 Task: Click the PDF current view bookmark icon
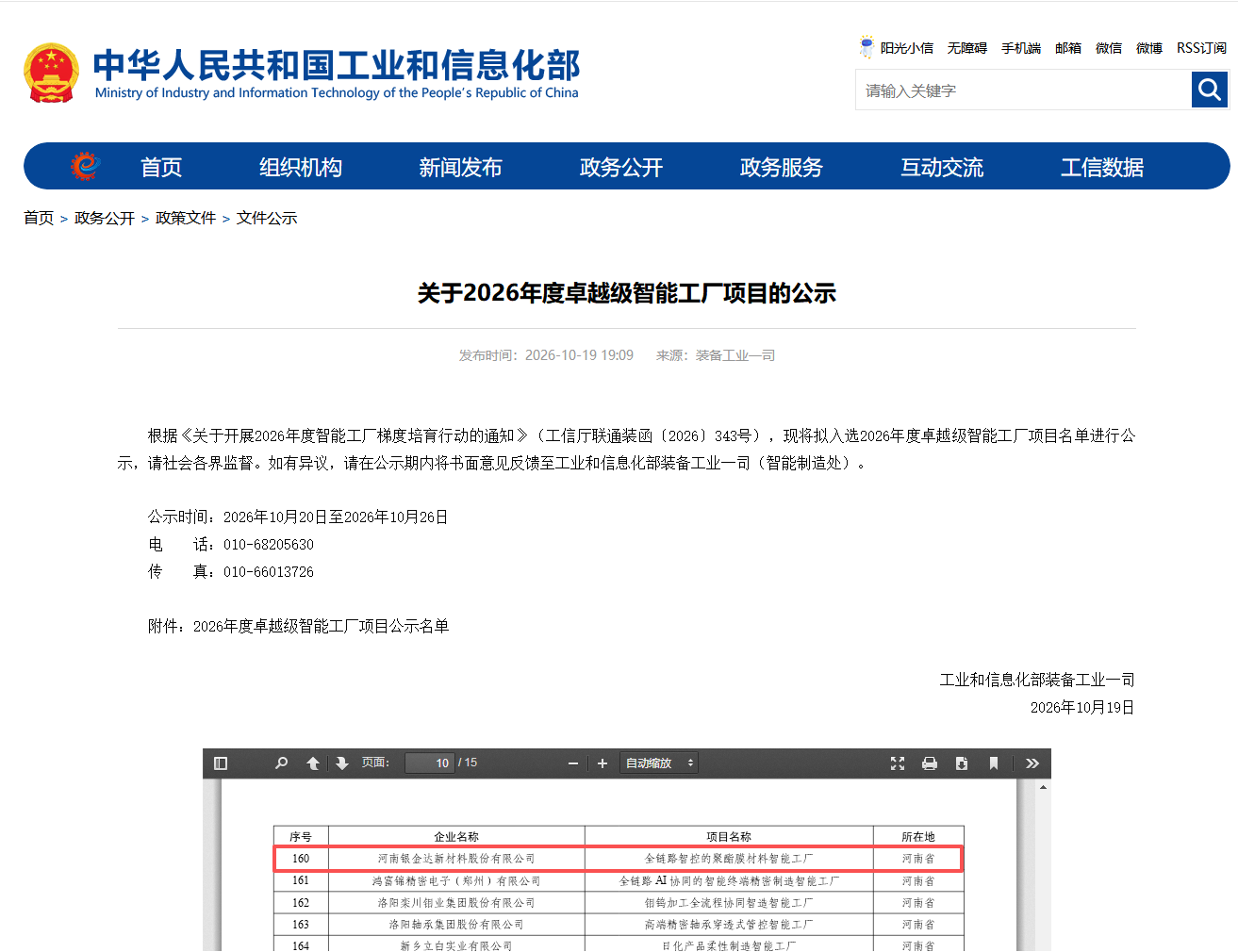click(994, 763)
